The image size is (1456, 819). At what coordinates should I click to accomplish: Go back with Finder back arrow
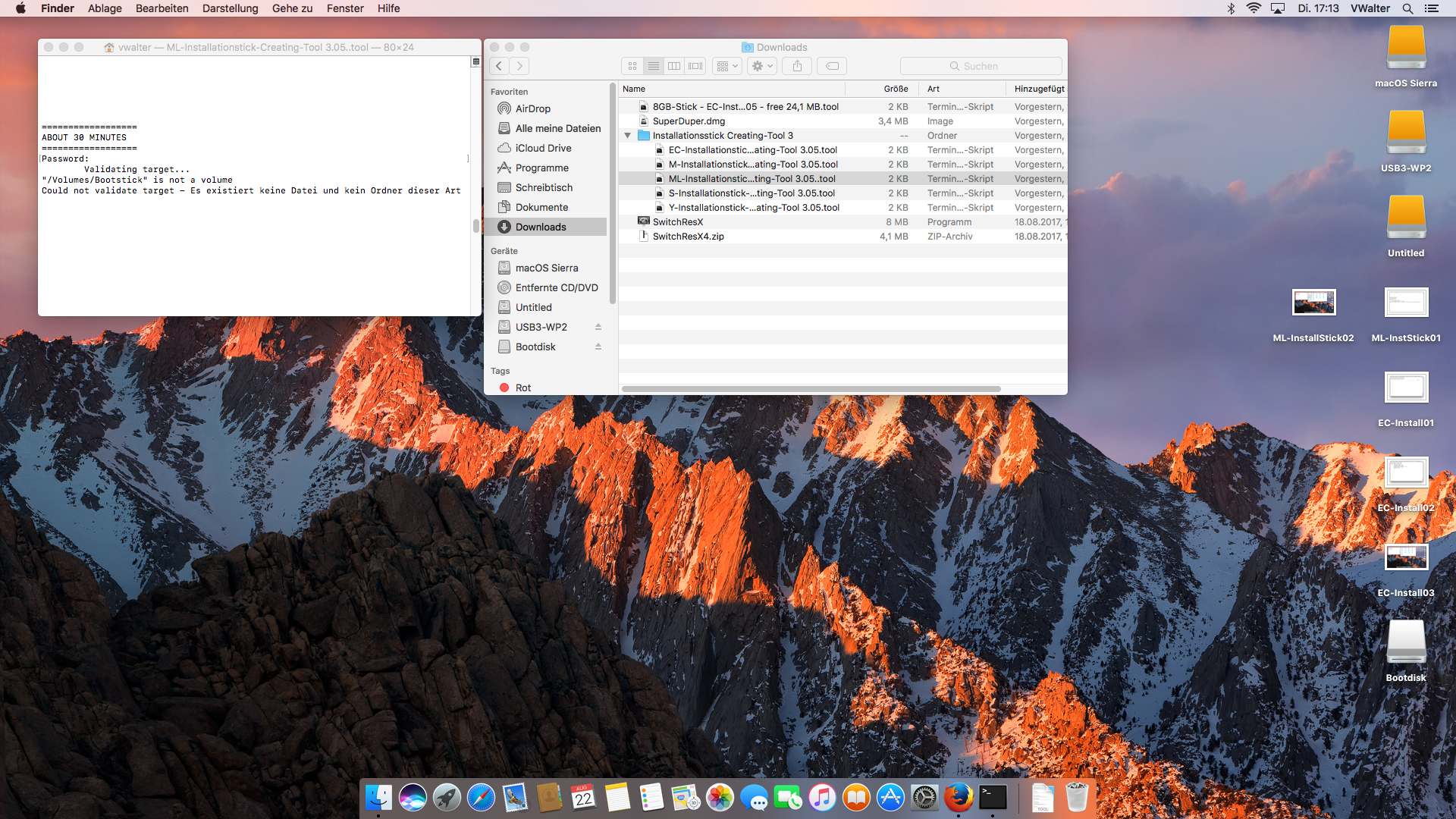point(499,66)
